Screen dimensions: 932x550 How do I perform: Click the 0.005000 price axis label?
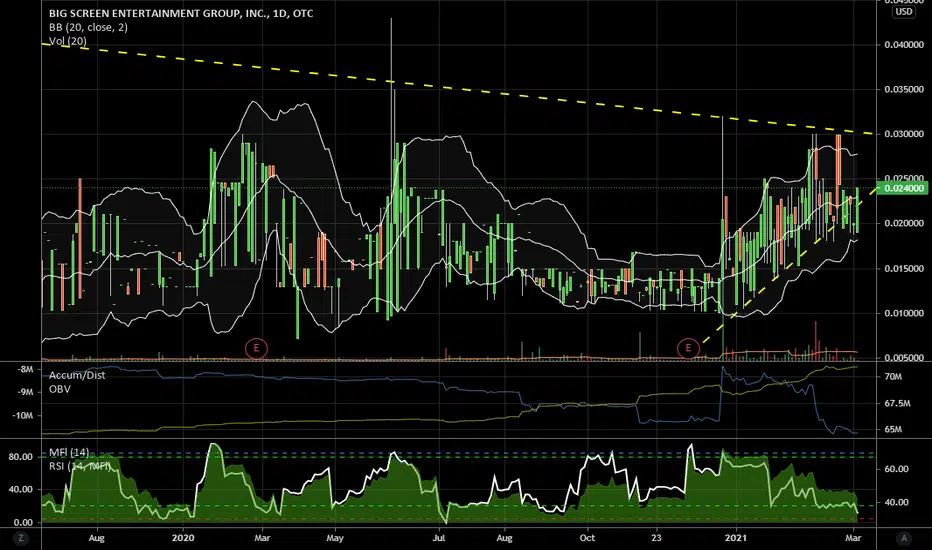tap(904, 357)
